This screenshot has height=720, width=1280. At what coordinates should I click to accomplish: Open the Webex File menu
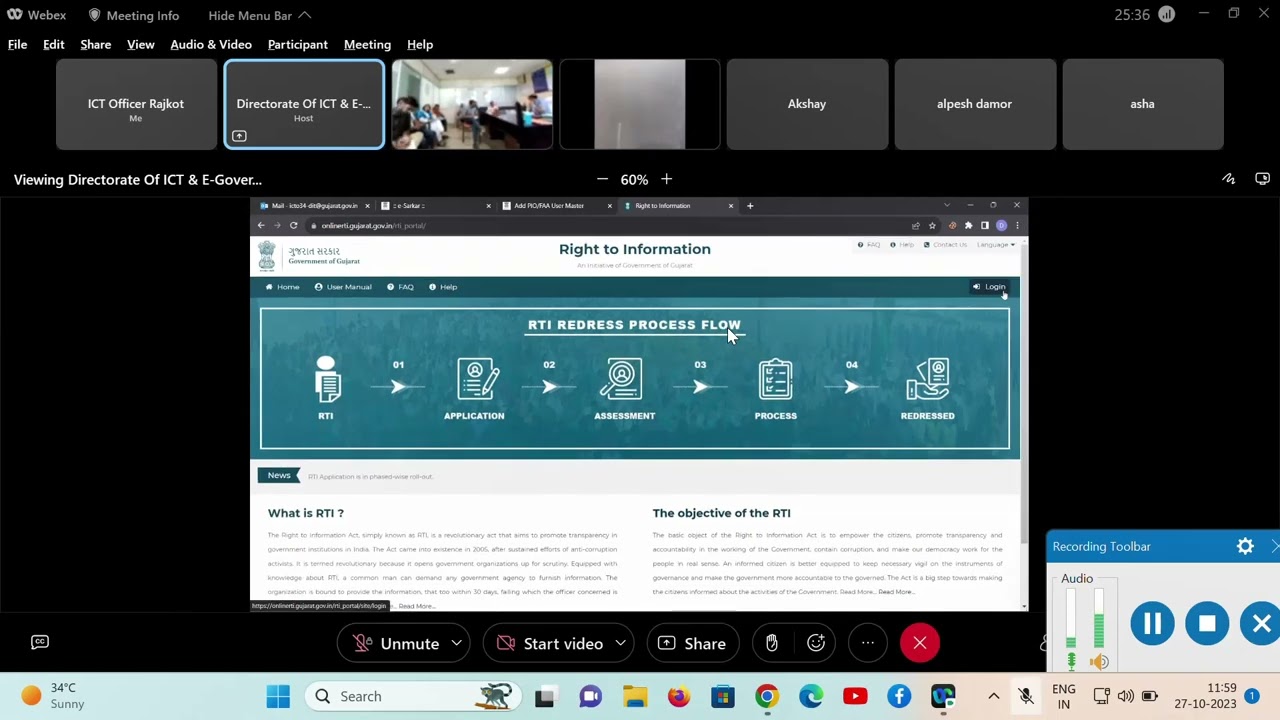17,44
